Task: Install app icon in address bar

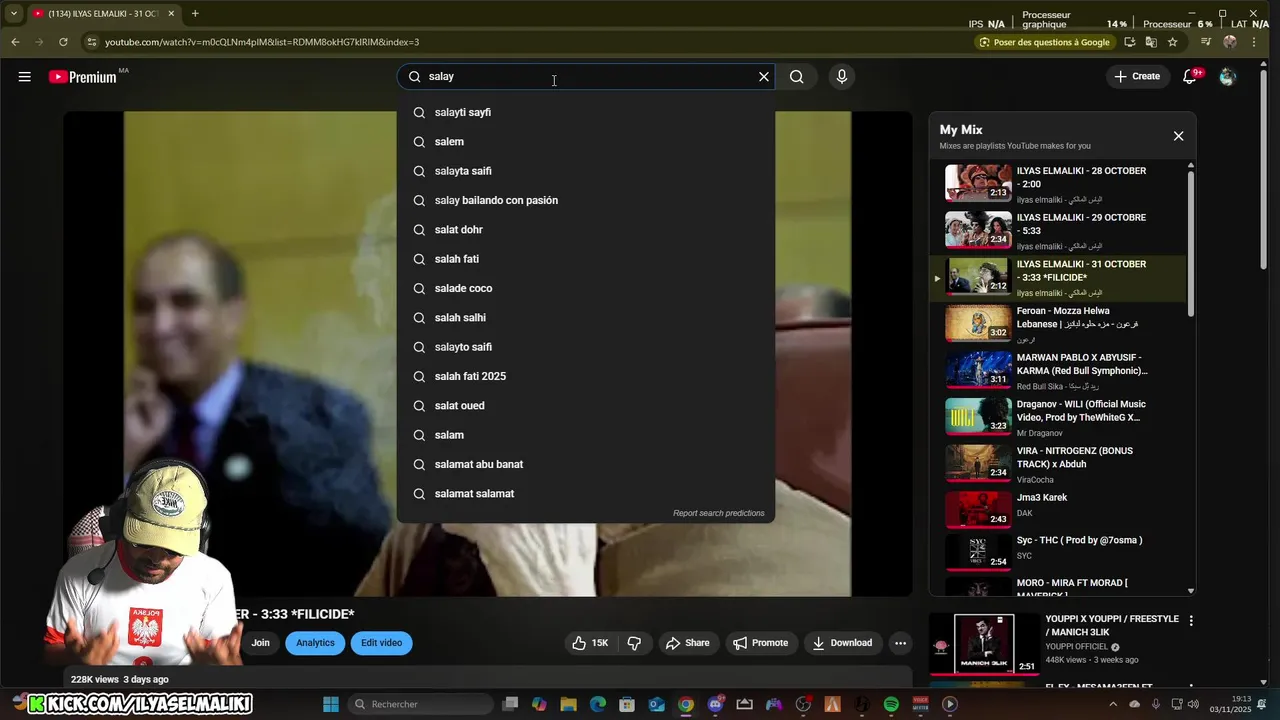Action: (1130, 42)
